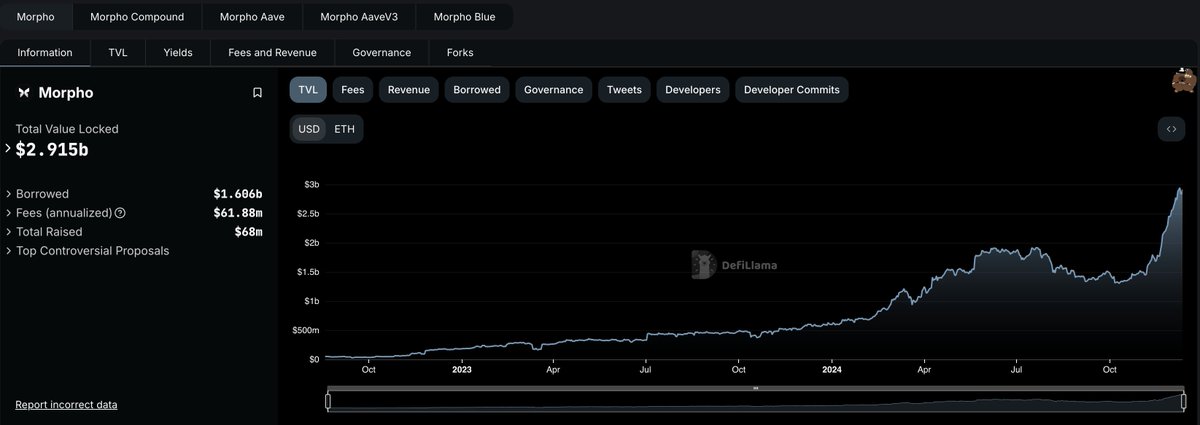Grab the right range slider handle
The width and height of the screenshot is (1200, 425).
[1184, 401]
